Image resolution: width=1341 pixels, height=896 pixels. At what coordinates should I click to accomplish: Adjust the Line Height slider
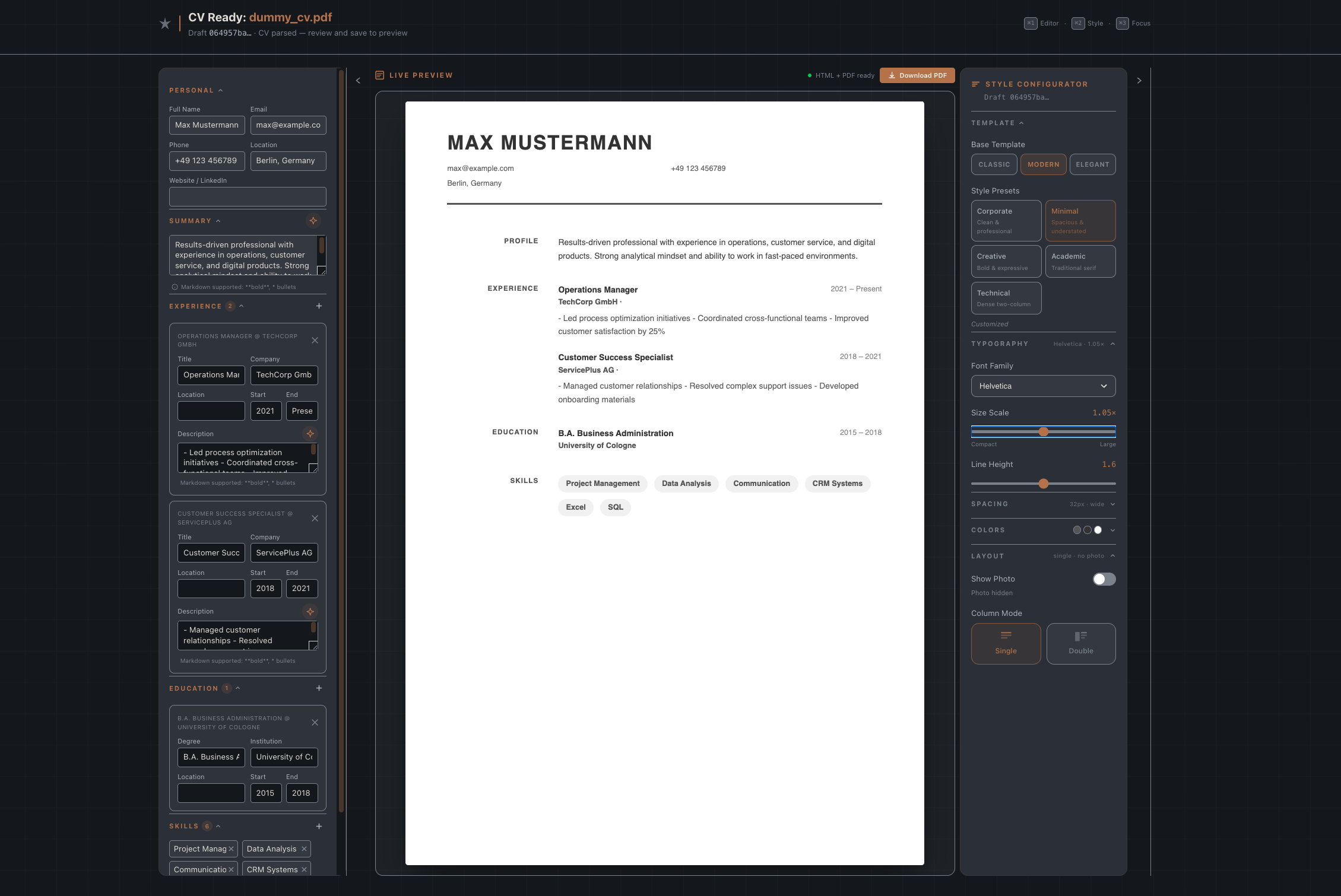coord(1043,484)
